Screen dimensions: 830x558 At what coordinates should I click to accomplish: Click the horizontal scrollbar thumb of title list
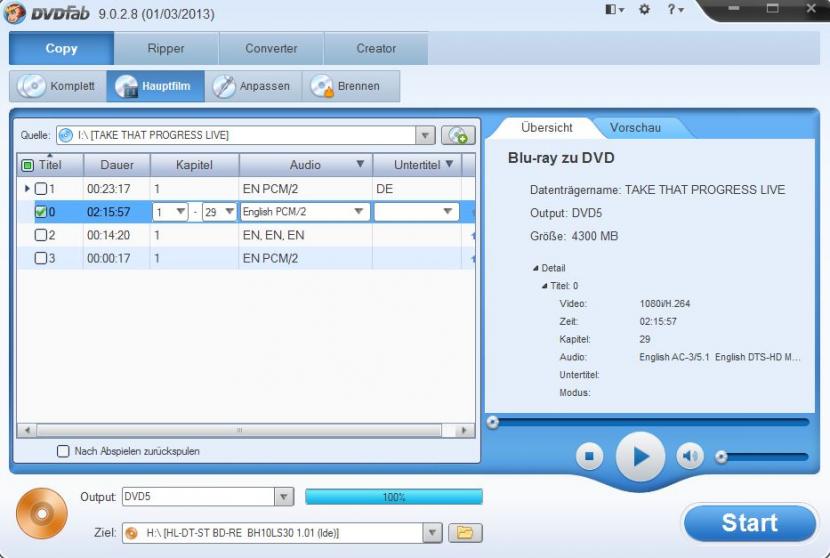coord(239,430)
